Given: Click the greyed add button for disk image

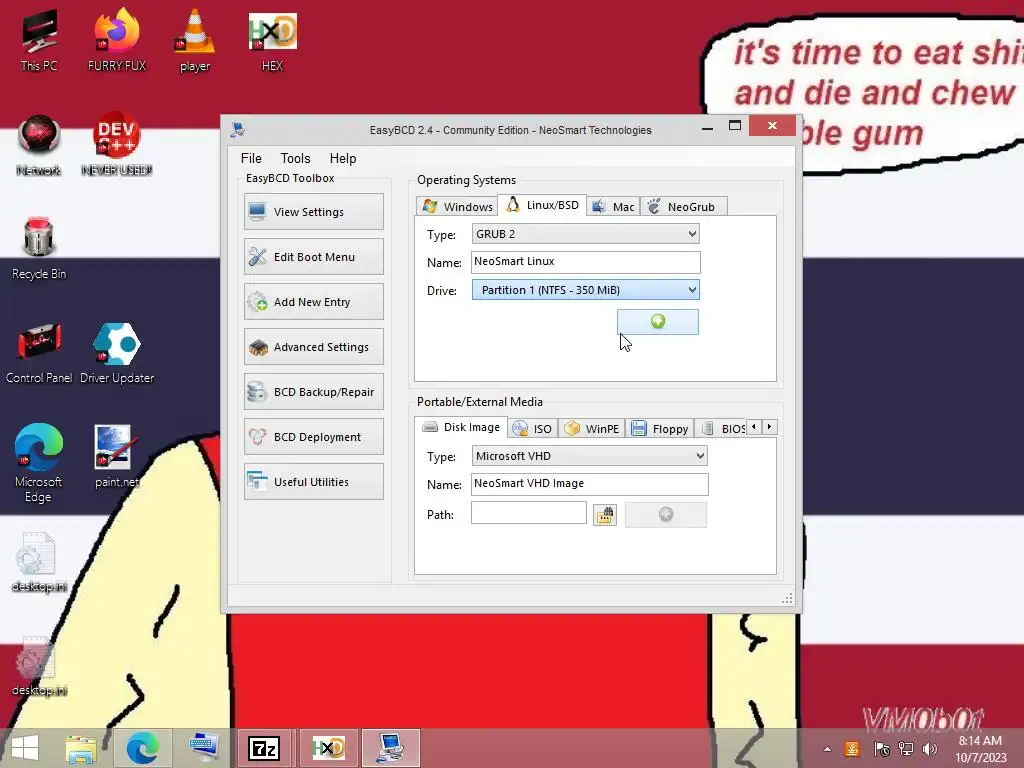Looking at the screenshot, I should 665,515.
